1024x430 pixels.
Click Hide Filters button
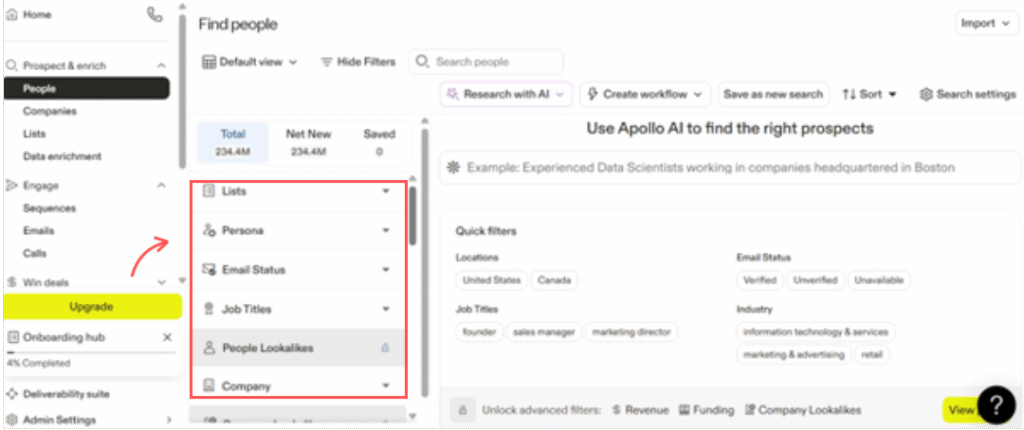(x=358, y=62)
